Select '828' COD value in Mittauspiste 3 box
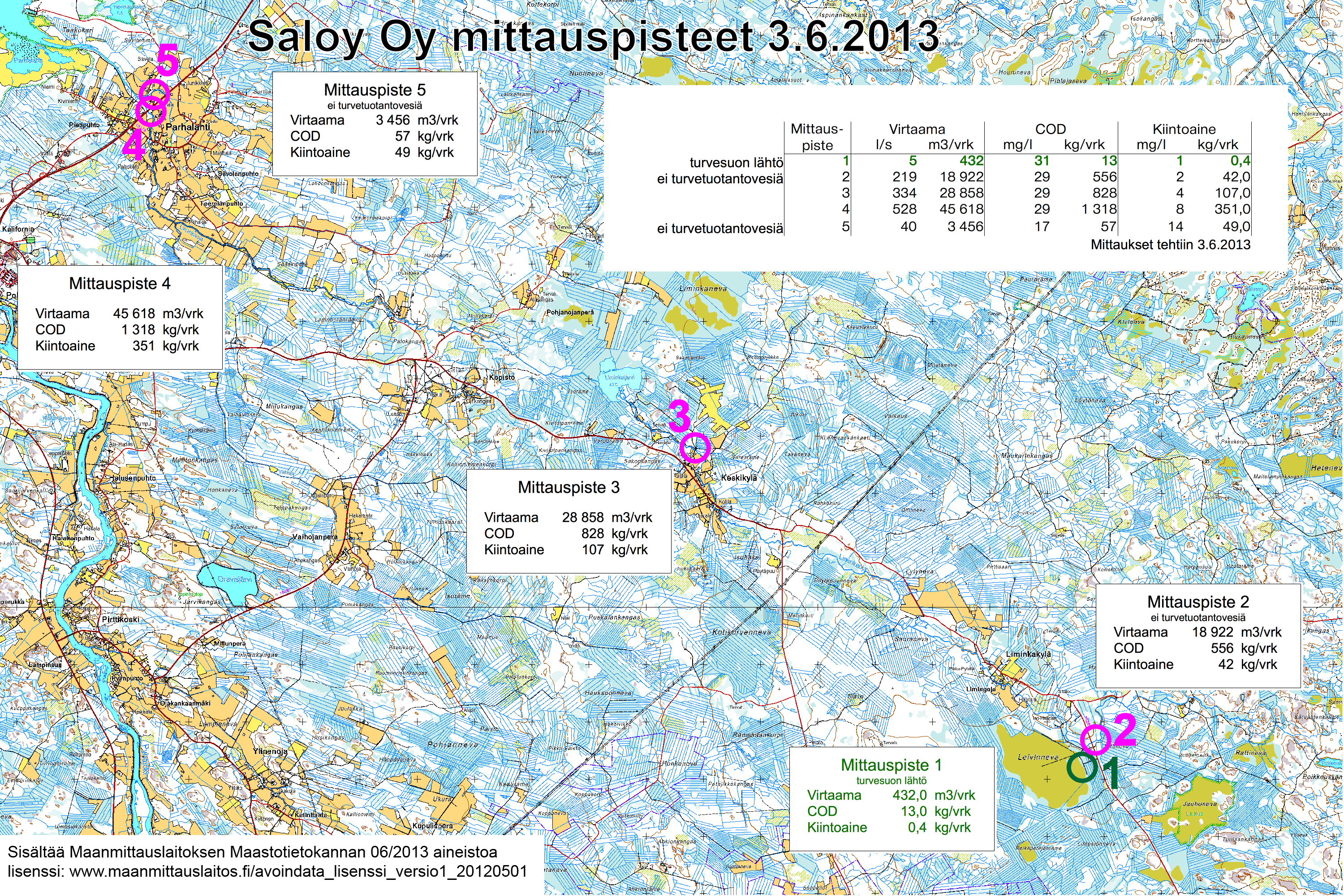The width and height of the screenshot is (1344, 896). point(592,533)
